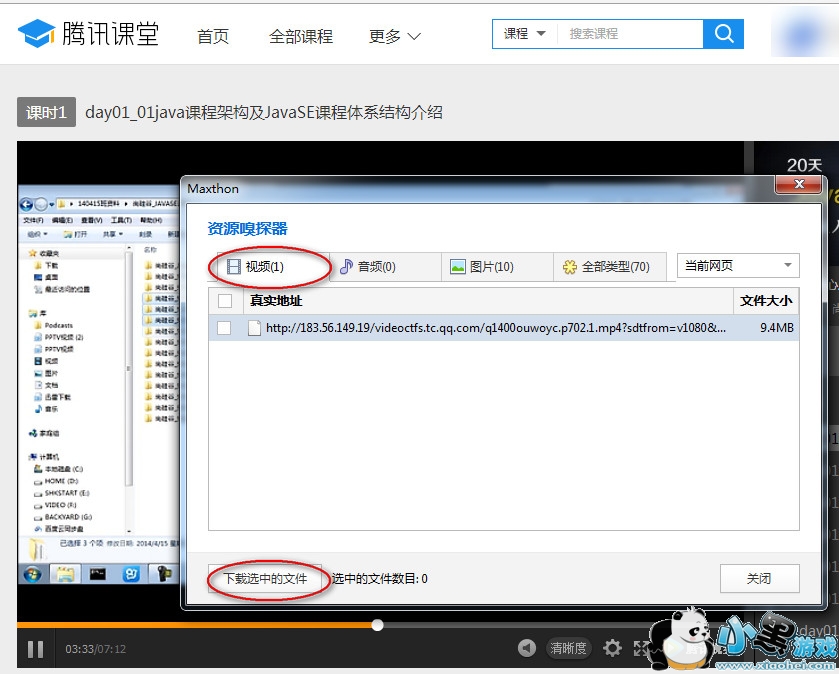
Task: Open the 首页 home page link
Action: pyautogui.click(x=213, y=36)
